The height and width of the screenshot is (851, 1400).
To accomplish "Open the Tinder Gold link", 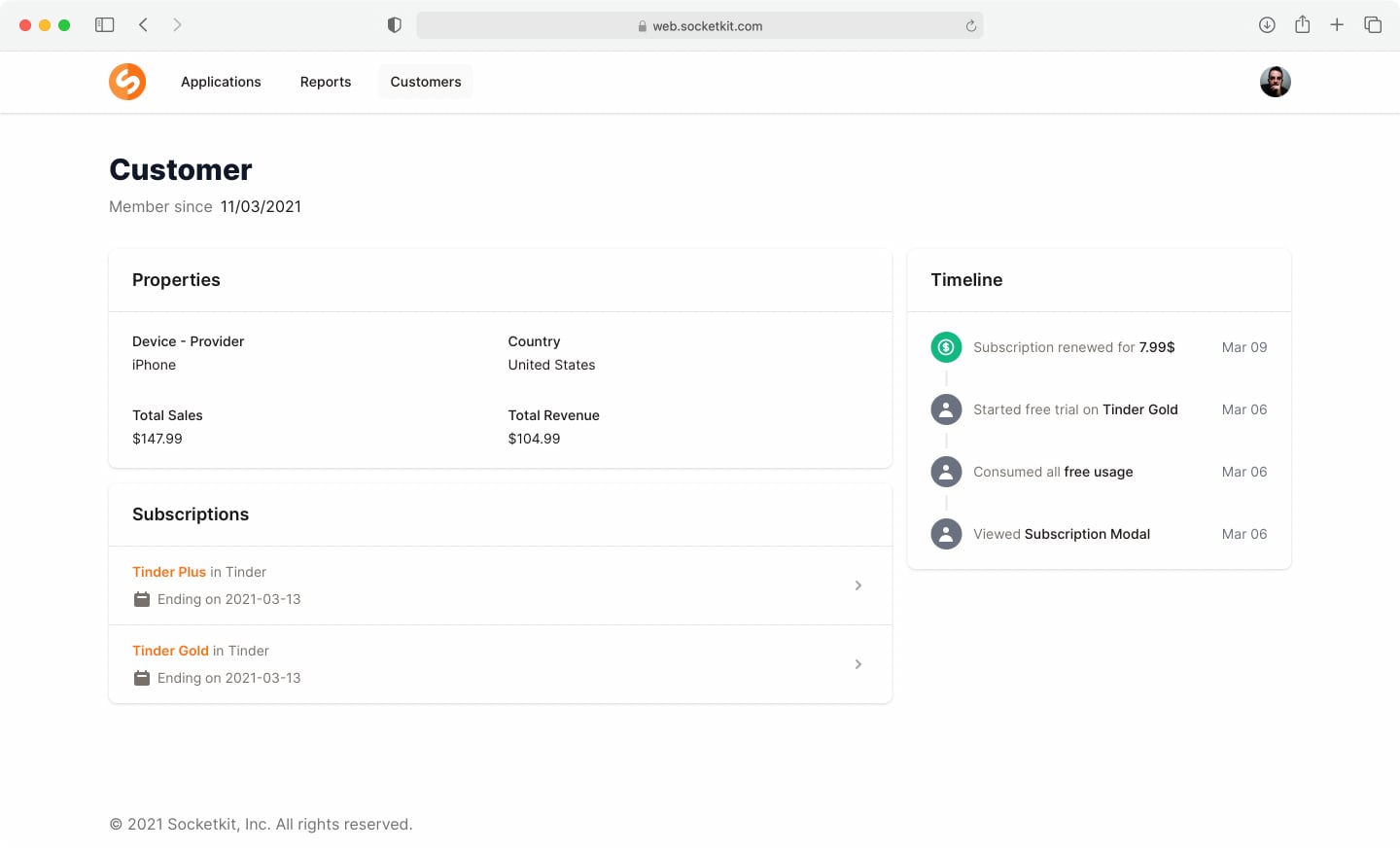I will [x=170, y=651].
